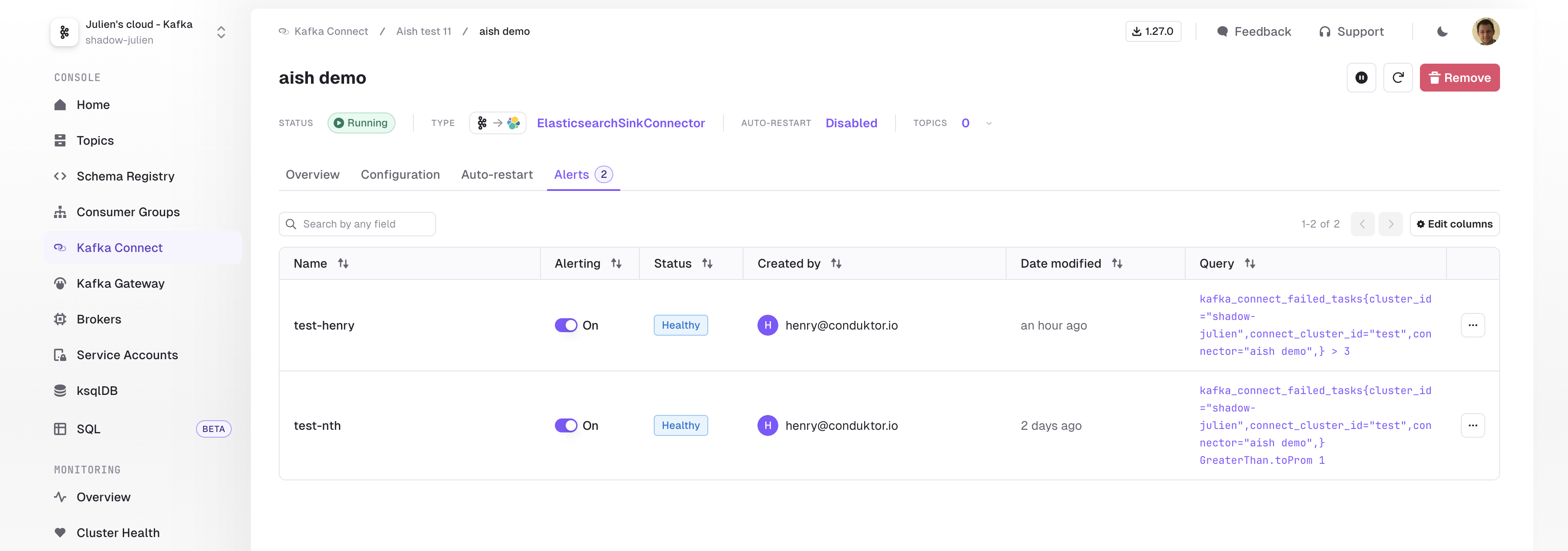Image resolution: width=1568 pixels, height=551 pixels.
Task: Toggle alerting off for test-nth
Action: coord(565,425)
